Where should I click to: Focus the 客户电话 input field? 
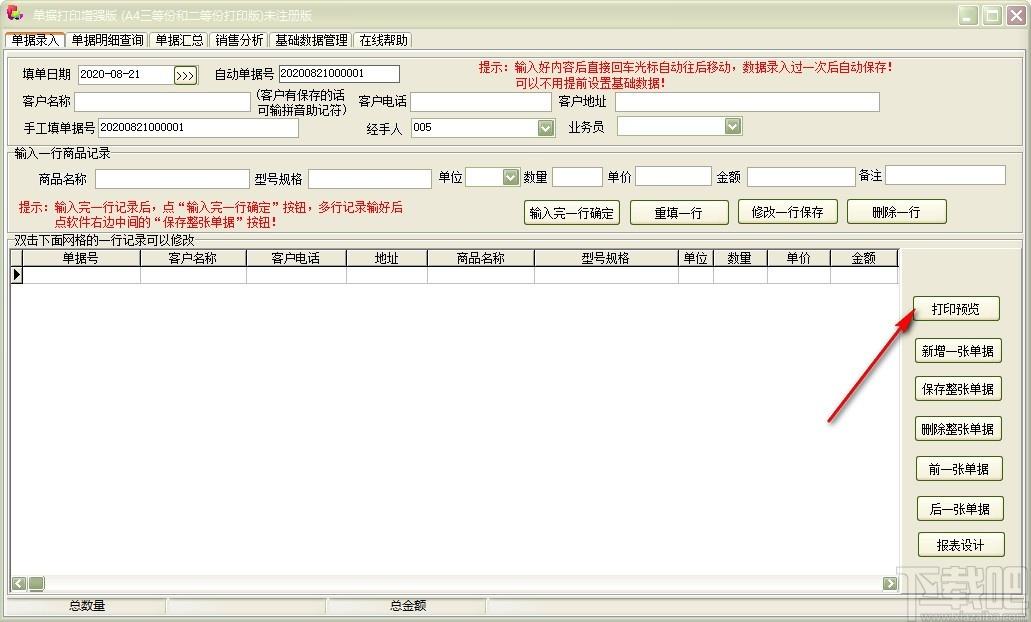(481, 101)
